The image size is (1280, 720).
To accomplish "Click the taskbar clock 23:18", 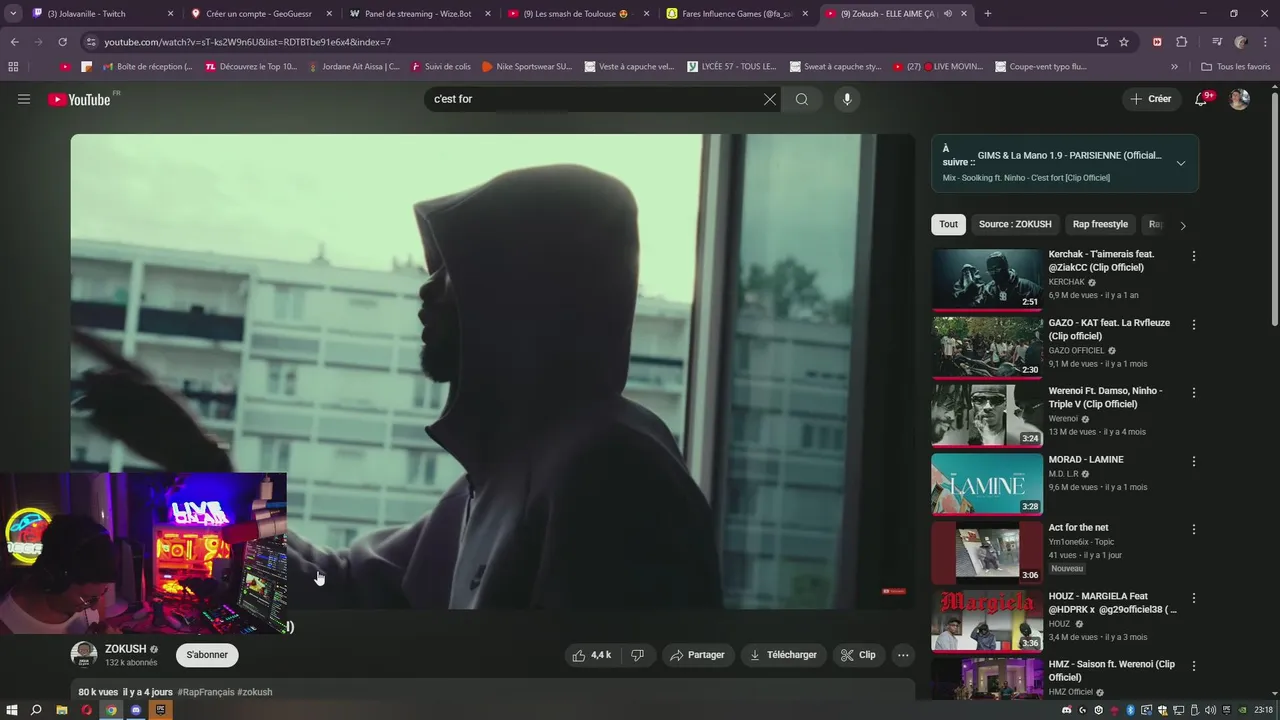I will click(x=1264, y=710).
